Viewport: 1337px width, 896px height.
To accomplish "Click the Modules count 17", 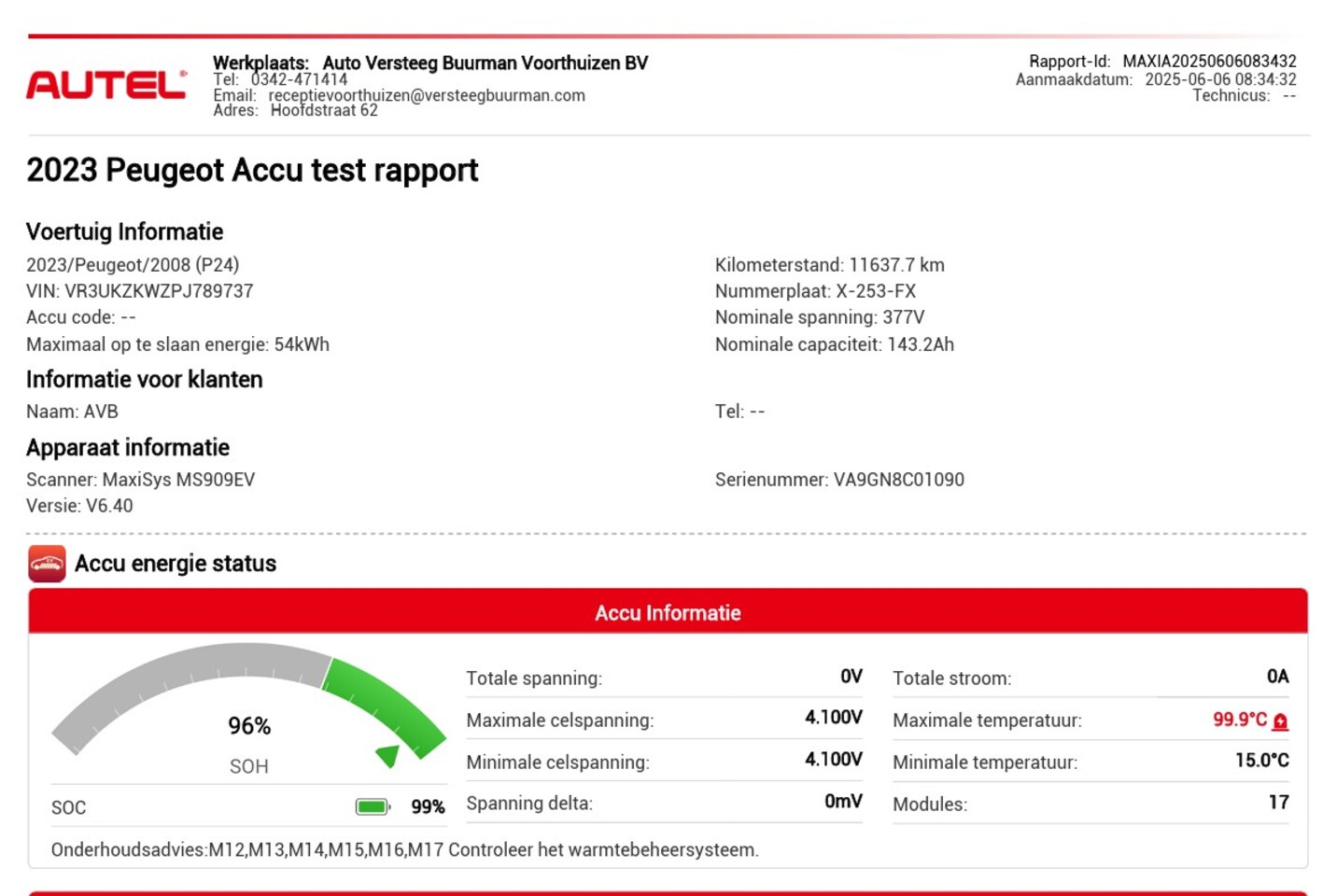I will (x=1278, y=803).
